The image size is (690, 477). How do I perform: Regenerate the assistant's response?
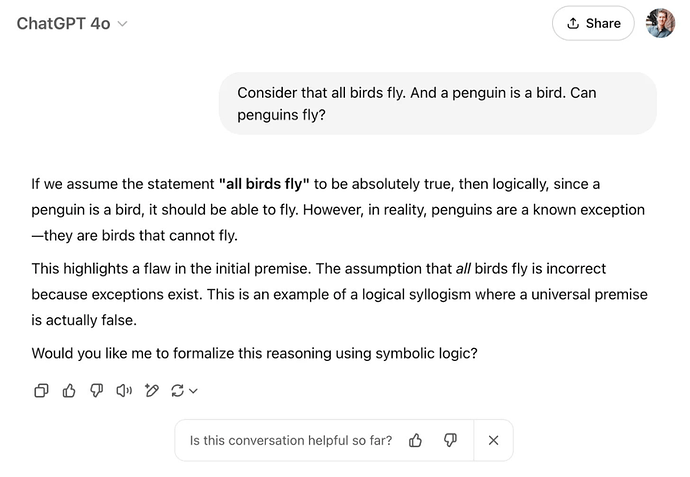(x=178, y=391)
